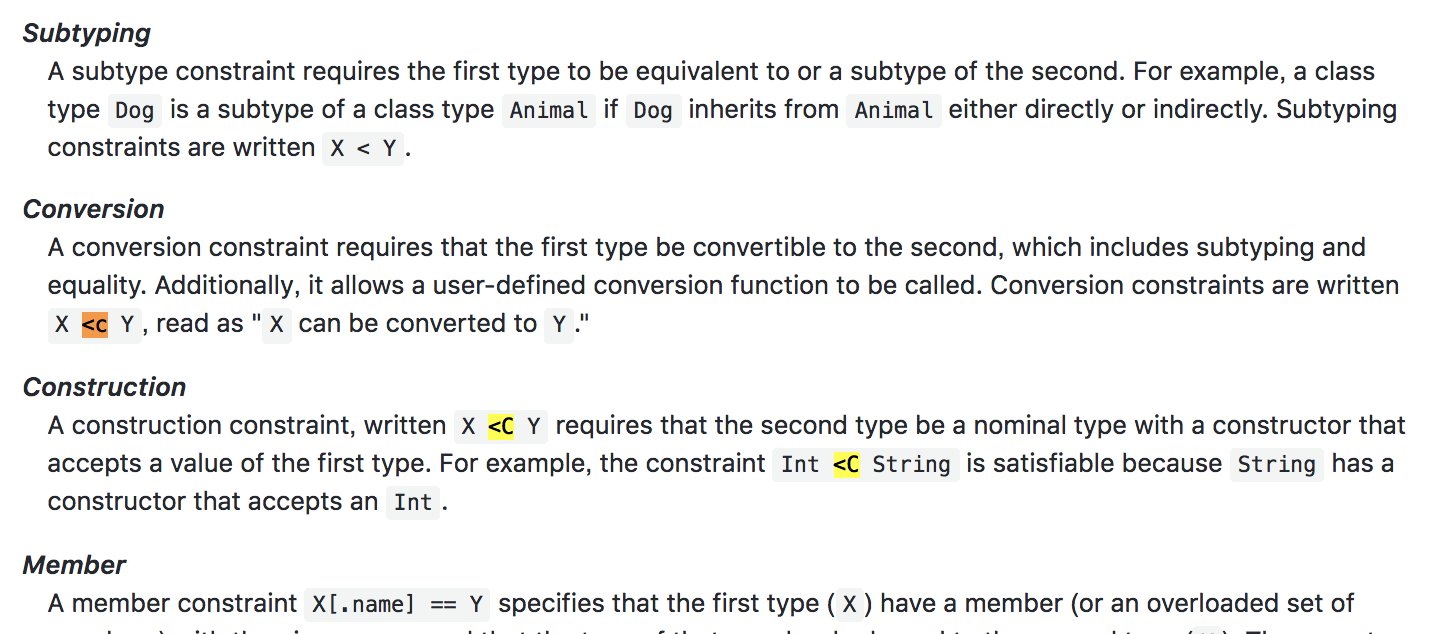Click the "X < Y" inline code snippet
The image size is (1440, 634).
[363, 148]
